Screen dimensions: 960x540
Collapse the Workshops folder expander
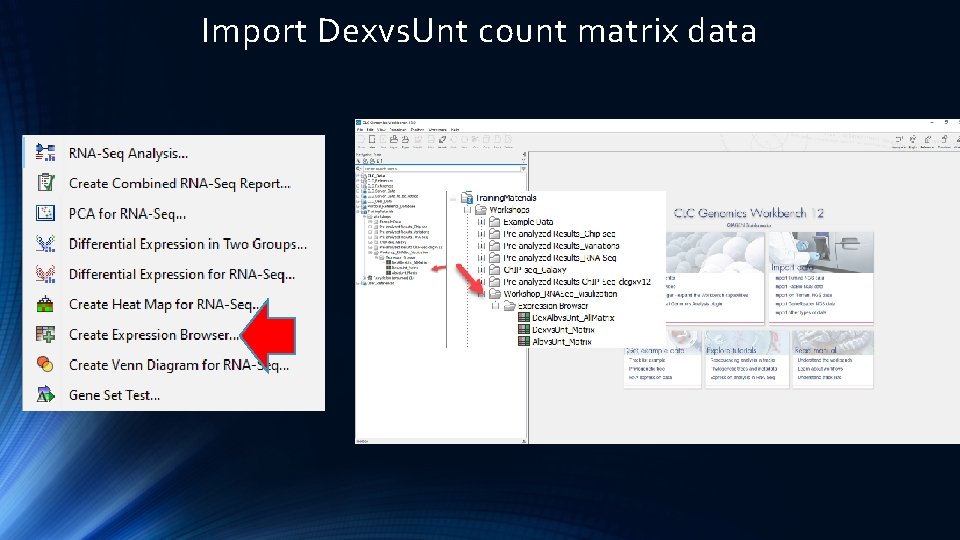[468, 210]
